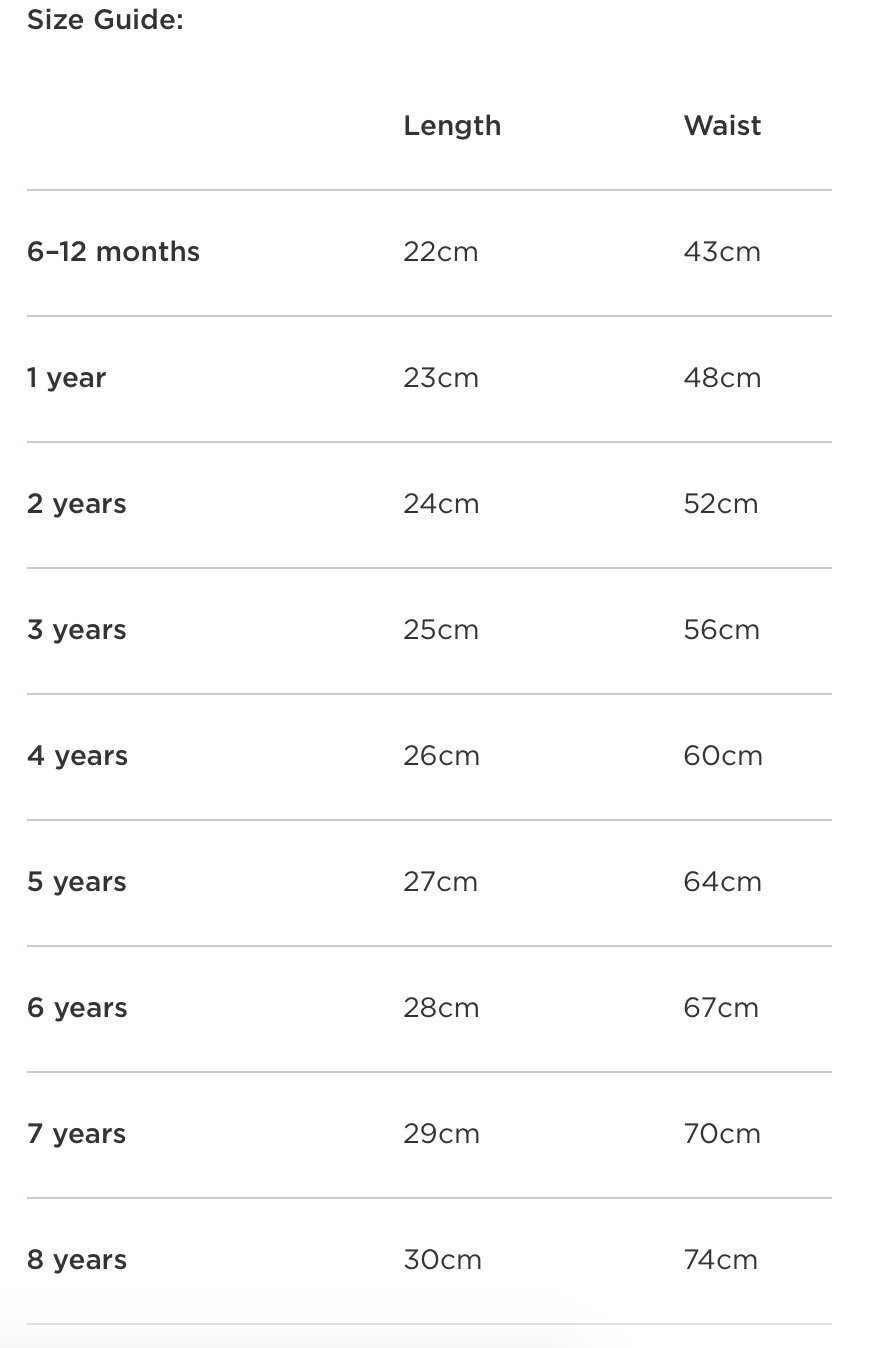Select the Length column header
This screenshot has height=1348, width=870.
452,126
